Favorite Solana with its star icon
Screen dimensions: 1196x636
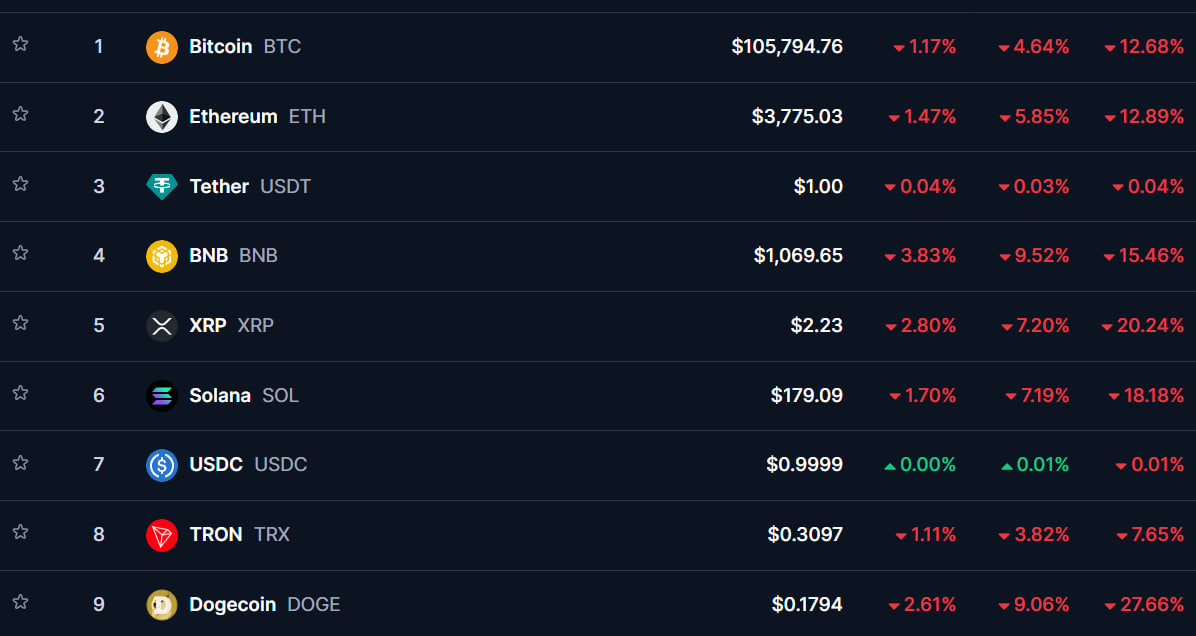[x=20, y=393]
